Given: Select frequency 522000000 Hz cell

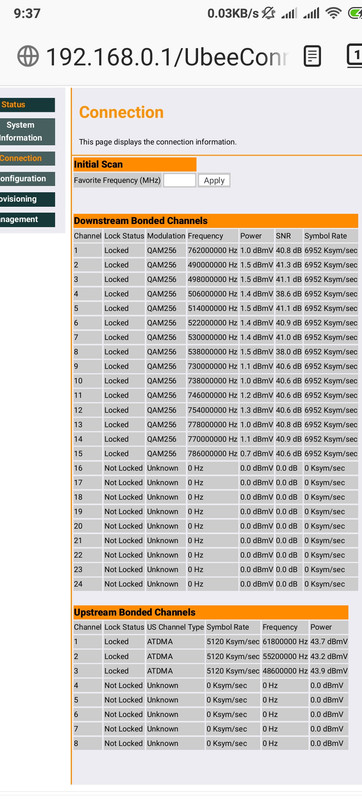Looking at the screenshot, I should click(212, 323).
